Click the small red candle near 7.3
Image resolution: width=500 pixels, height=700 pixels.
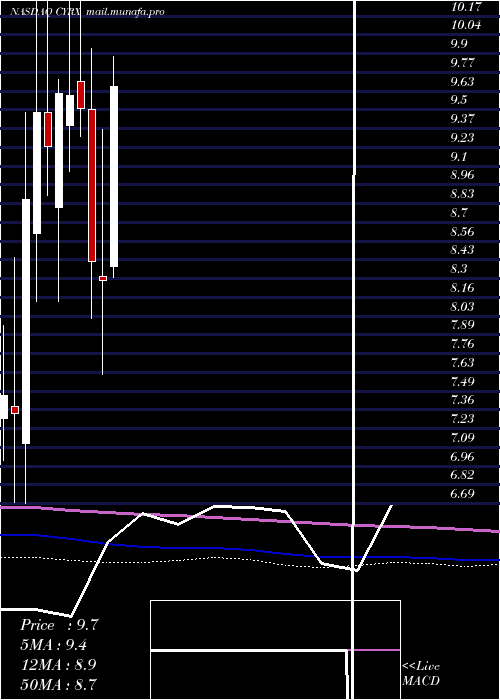[15, 410]
